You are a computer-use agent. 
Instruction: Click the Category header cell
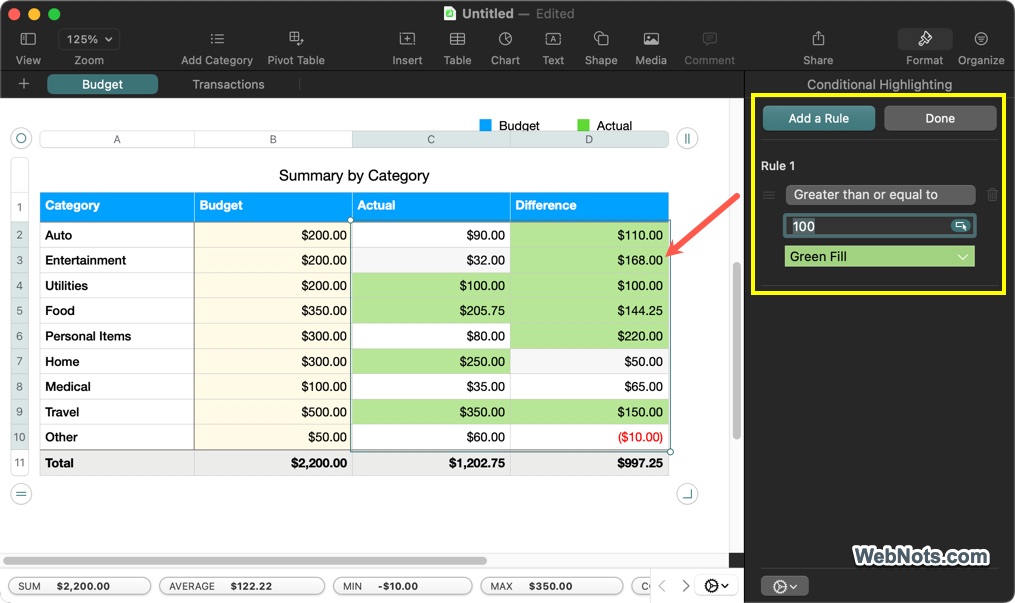click(x=117, y=206)
